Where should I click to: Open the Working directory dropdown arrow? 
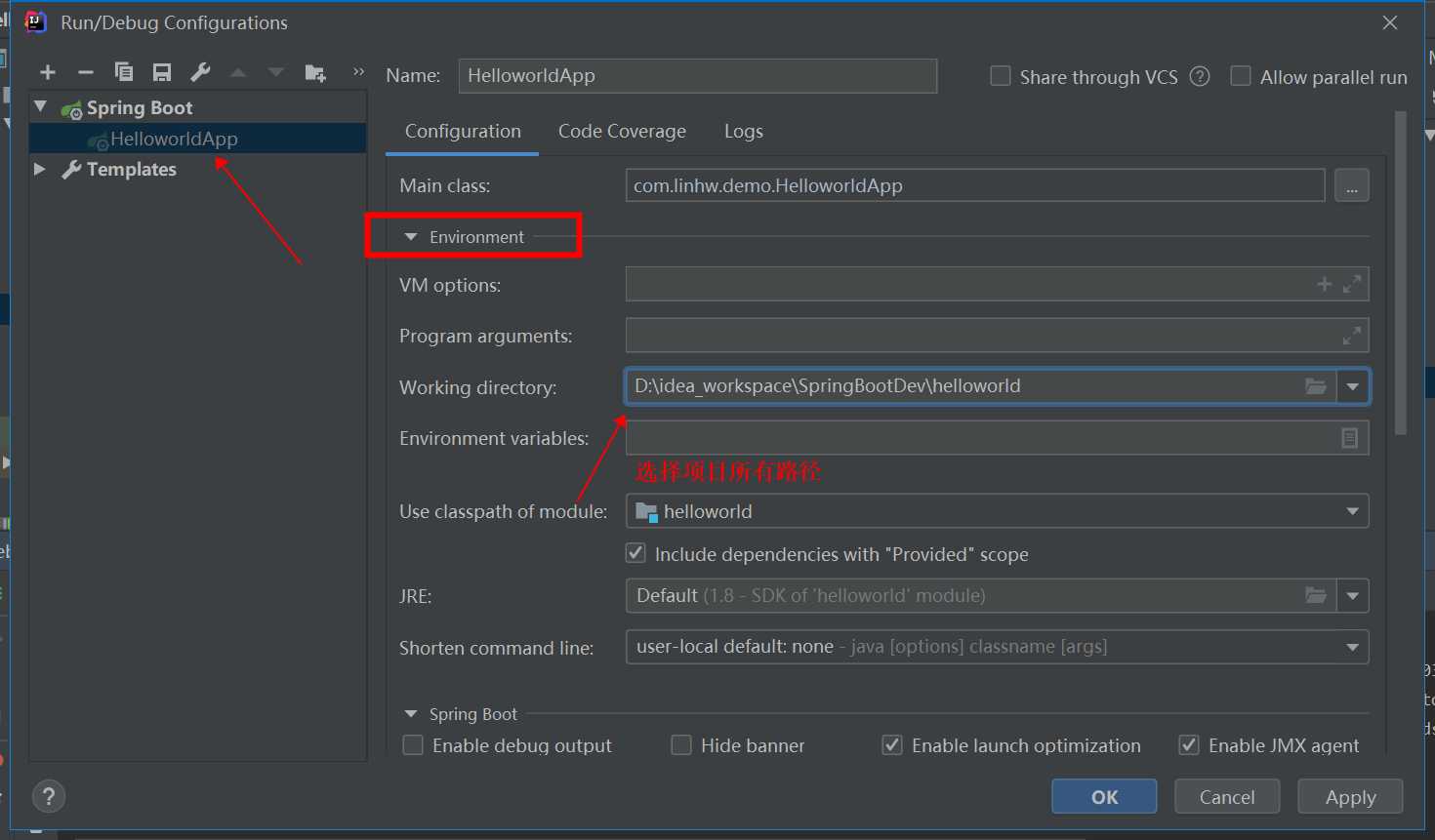[1353, 386]
